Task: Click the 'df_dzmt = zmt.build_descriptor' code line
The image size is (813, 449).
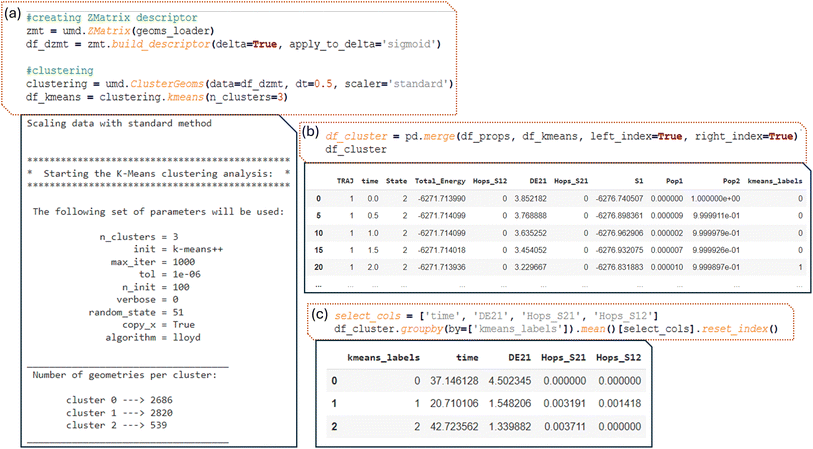Action: (233, 45)
